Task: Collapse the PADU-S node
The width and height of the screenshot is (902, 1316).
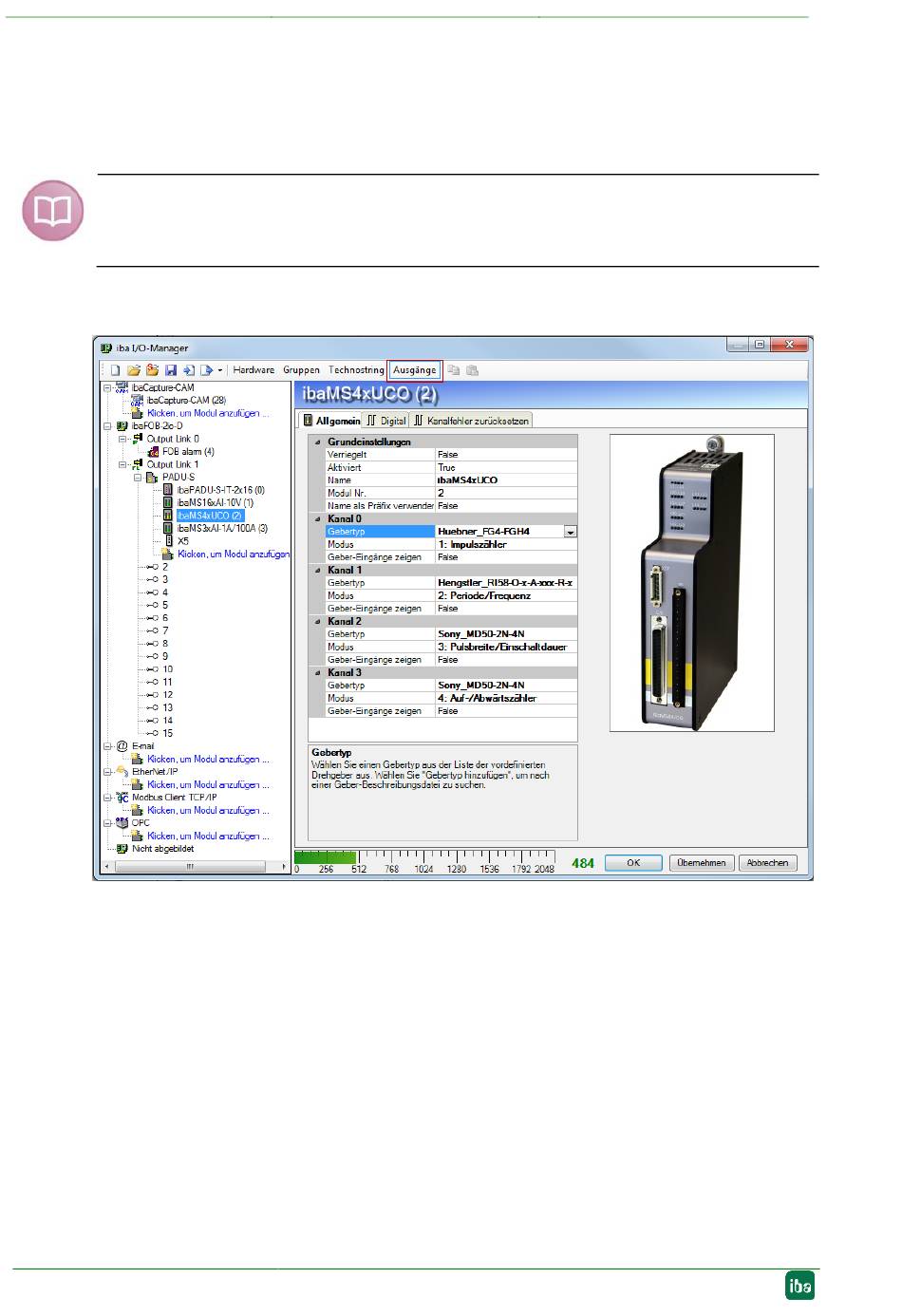Action: [138, 478]
